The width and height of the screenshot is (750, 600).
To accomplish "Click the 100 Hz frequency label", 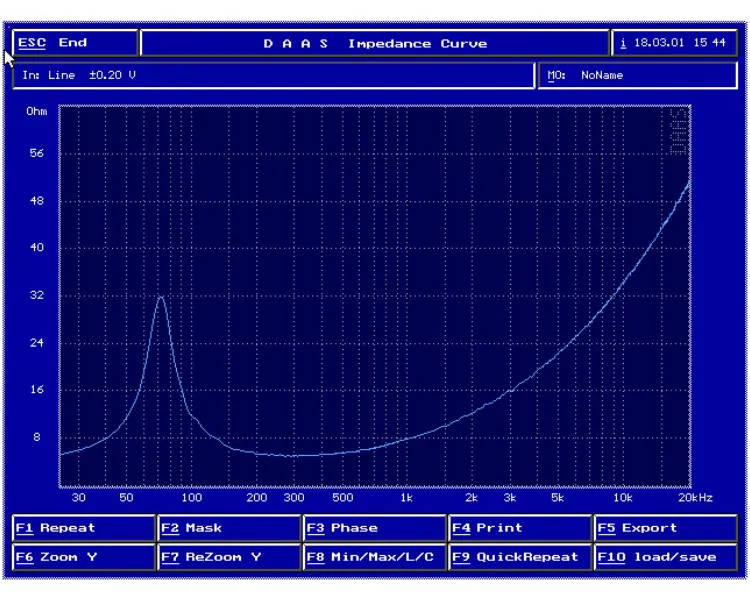I will click(x=191, y=498).
